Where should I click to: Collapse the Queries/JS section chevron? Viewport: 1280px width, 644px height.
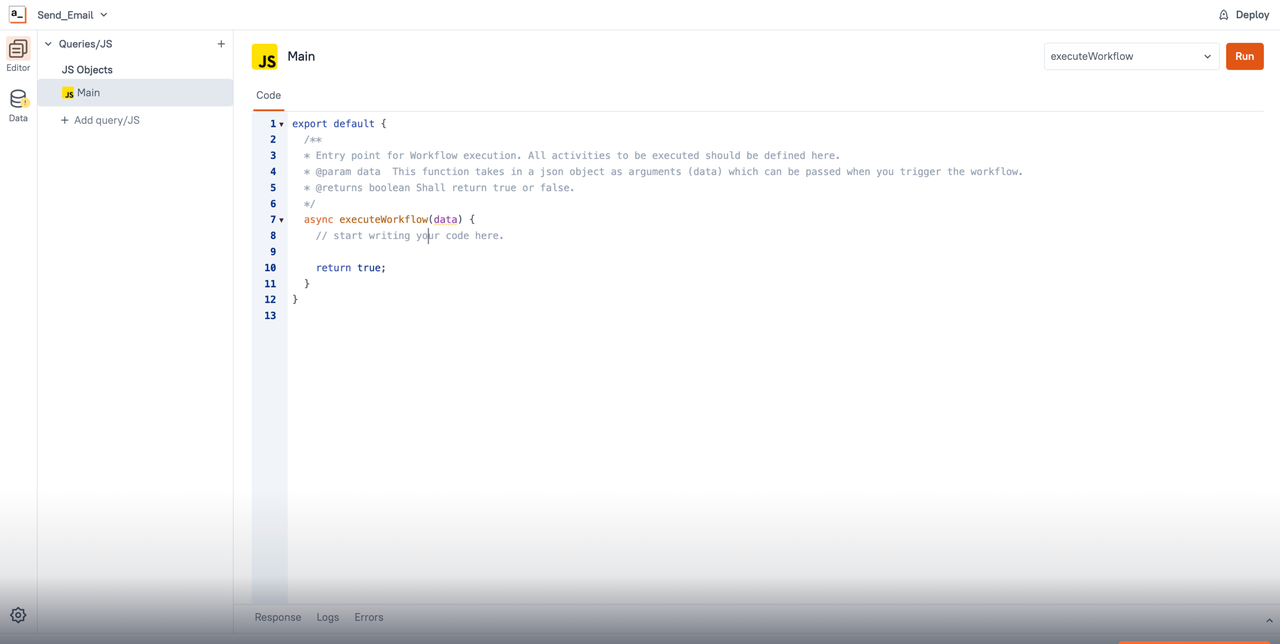coord(47,43)
